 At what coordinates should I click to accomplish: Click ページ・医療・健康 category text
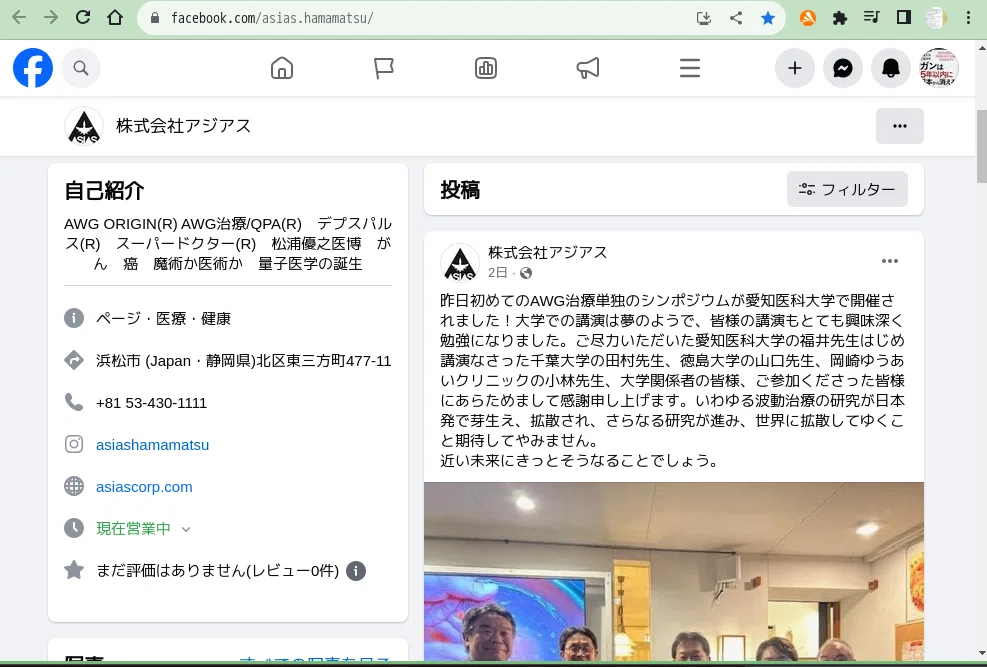point(163,318)
